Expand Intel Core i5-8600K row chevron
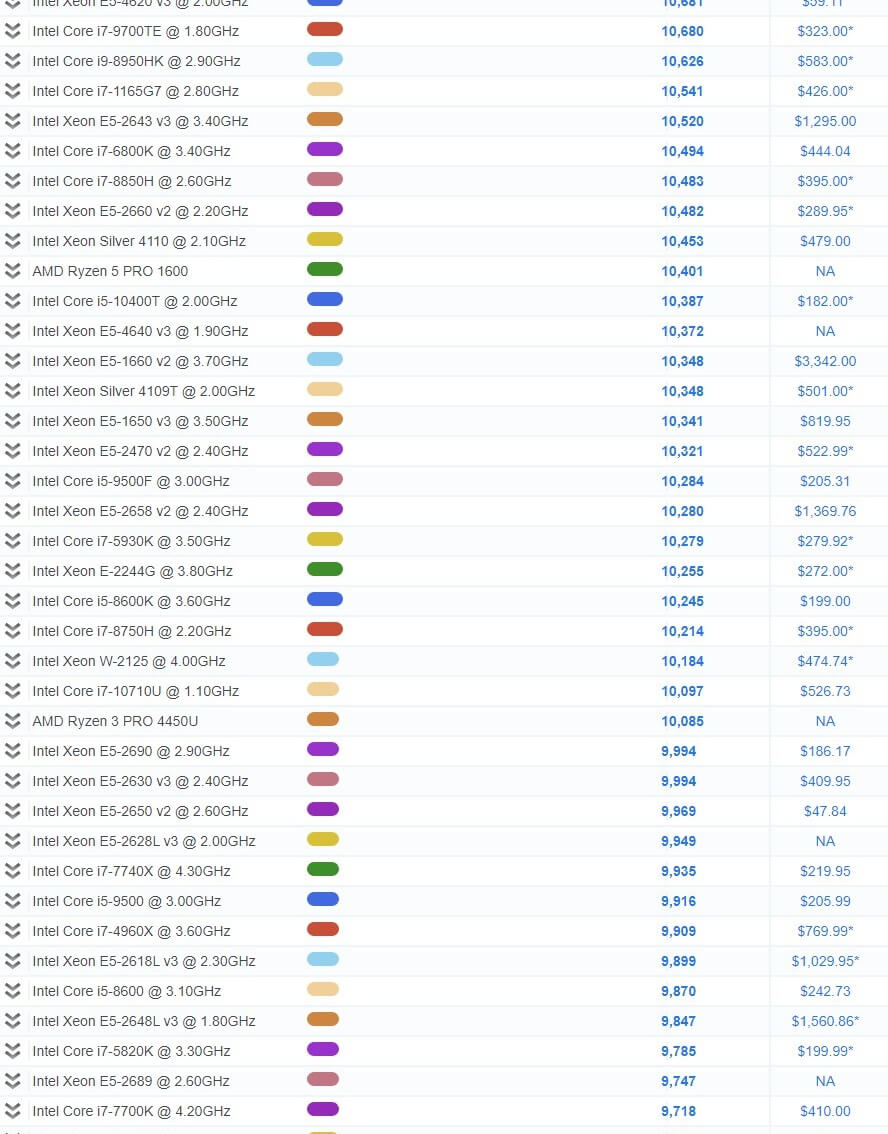Screen dimensions: 888x1134 pyautogui.click(x=12, y=601)
